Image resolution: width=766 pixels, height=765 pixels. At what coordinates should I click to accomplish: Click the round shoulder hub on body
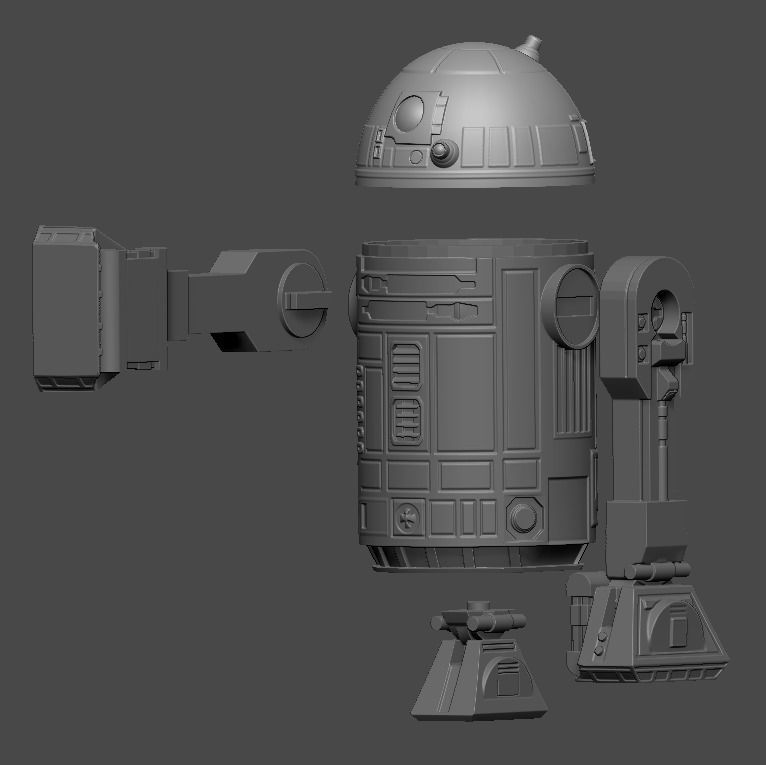[x=571, y=306]
